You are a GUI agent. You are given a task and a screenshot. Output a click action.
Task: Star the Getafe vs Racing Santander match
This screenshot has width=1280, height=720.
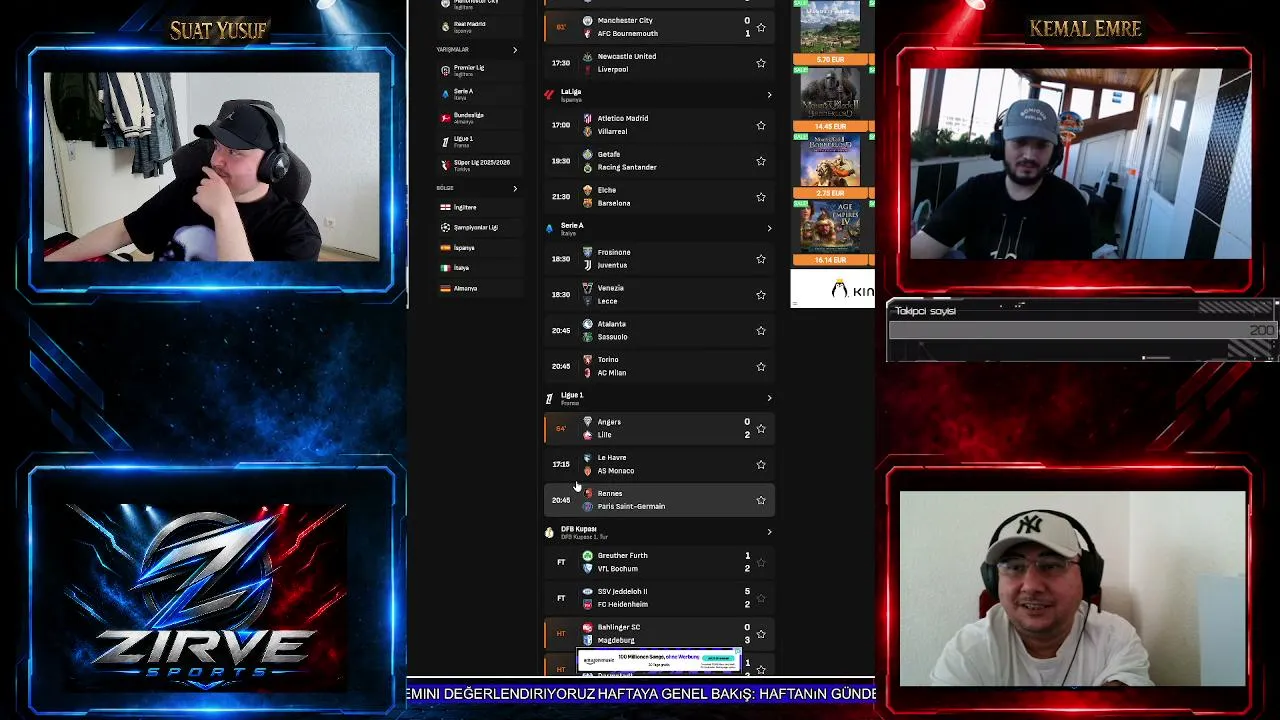point(761,161)
